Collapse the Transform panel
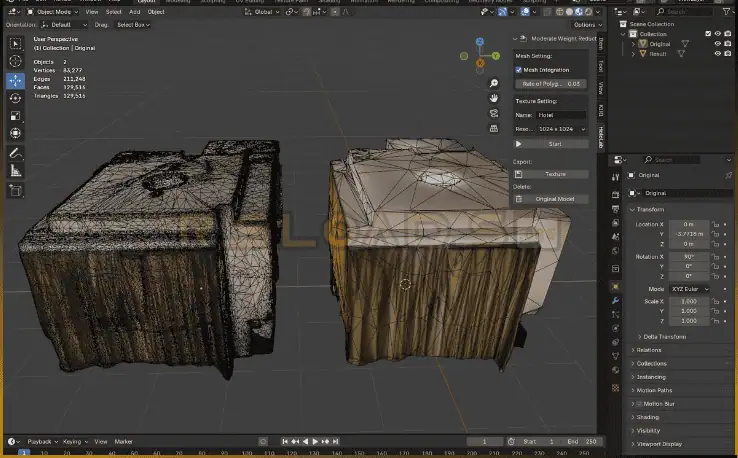Screen dimensions: 738x458 point(647,209)
